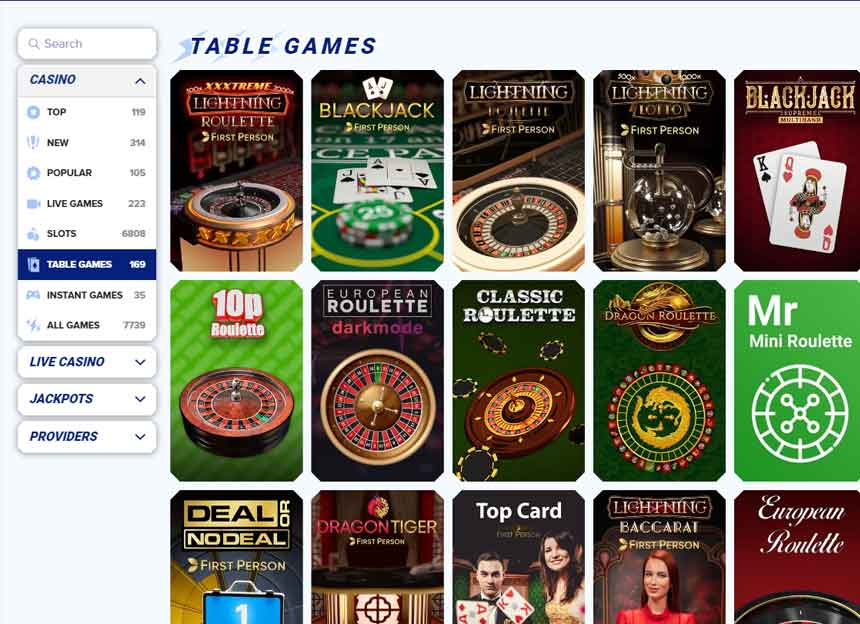Open XXXtreme Lightning Roulette game tile
The image size is (860, 624).
(x=236, y=171)
